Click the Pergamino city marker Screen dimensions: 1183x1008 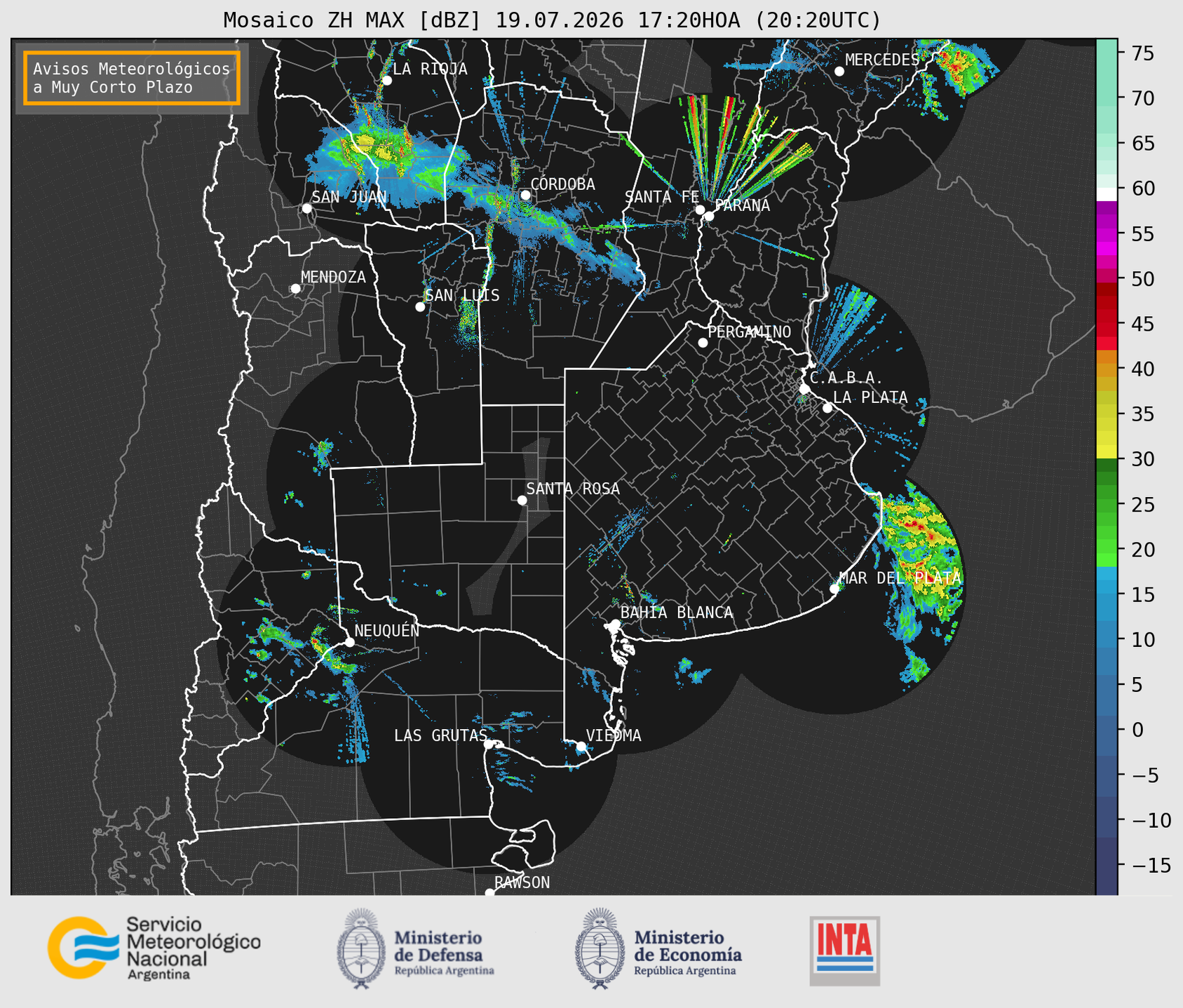pos(703,343)
